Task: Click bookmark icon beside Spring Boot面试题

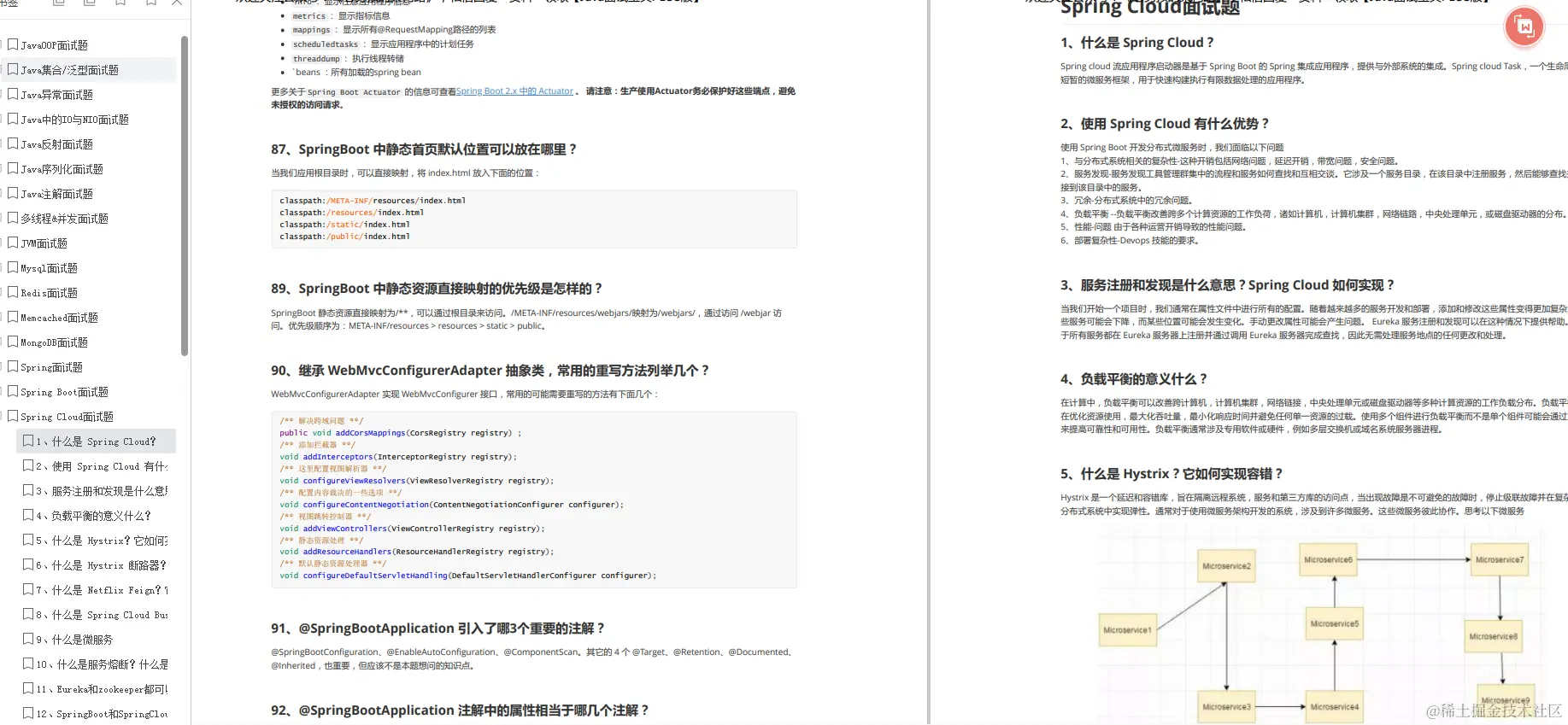Action: click(x=13, y=391)
